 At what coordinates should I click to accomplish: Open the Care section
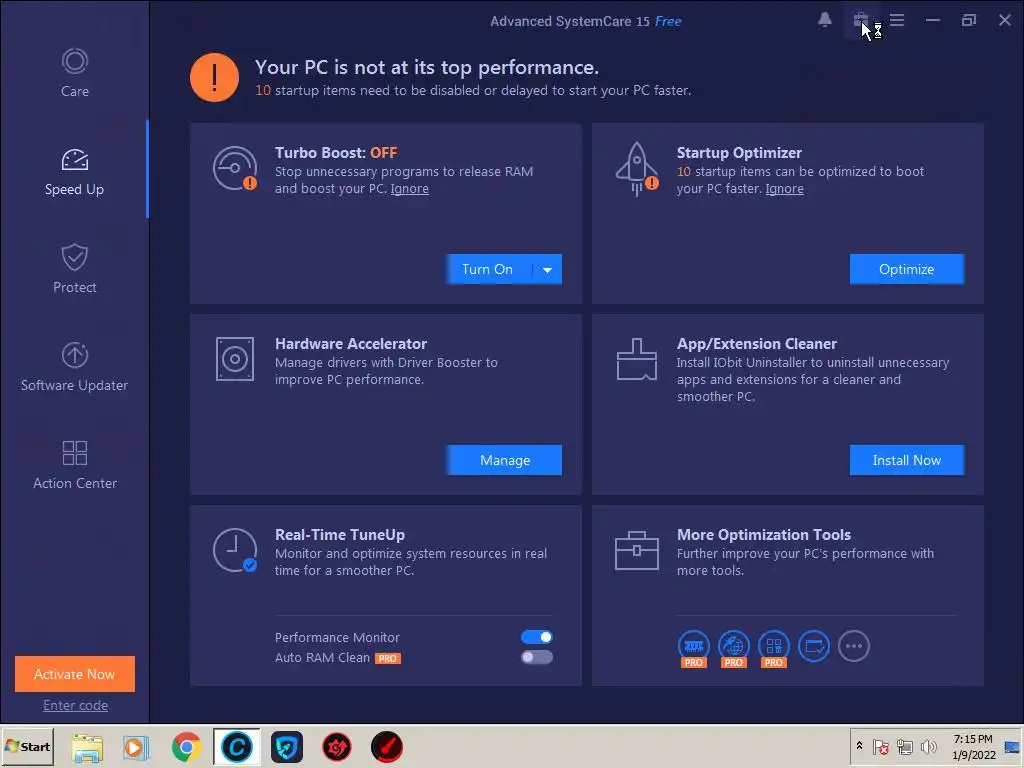coord(74,72)
